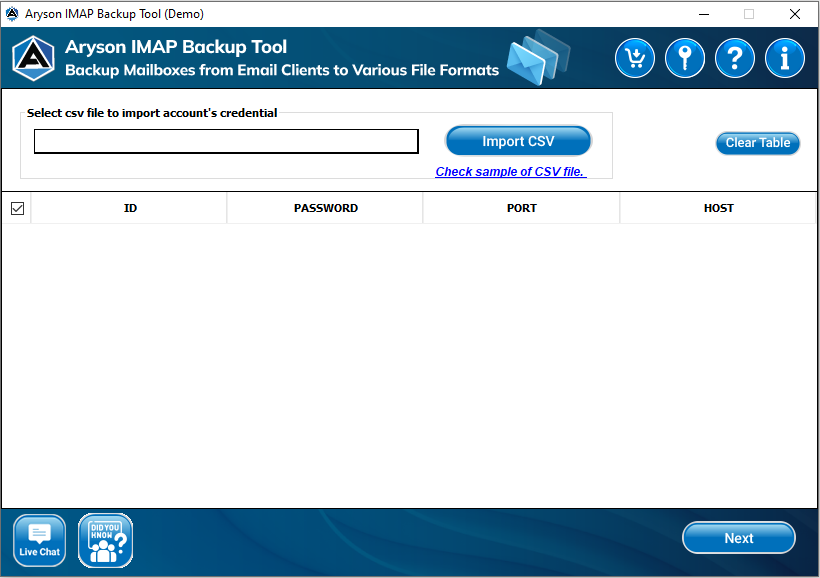Click the Import CSV button

[518, 141]
